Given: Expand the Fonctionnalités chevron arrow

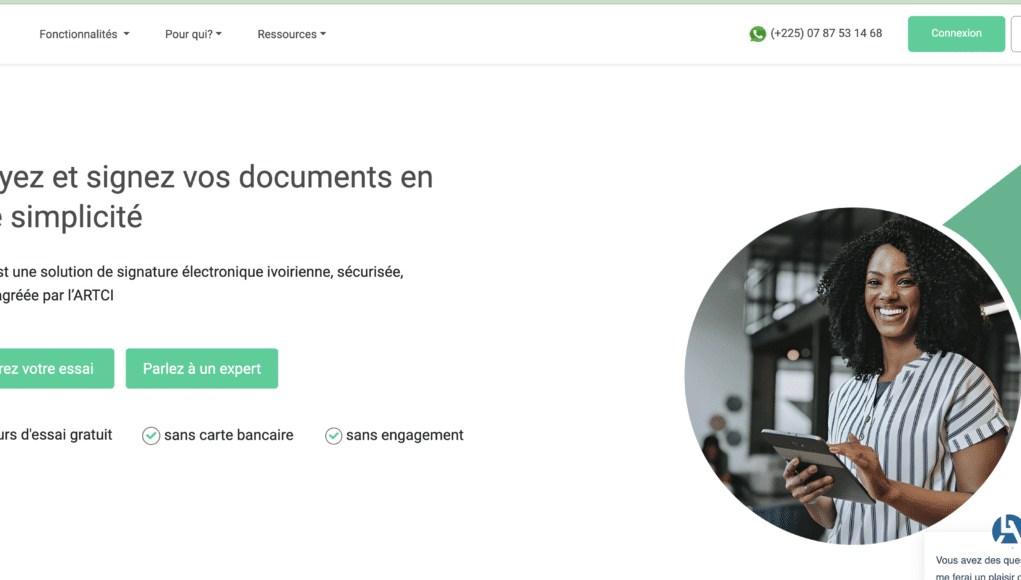Looking at the screenshot, I should pos(126,33).
